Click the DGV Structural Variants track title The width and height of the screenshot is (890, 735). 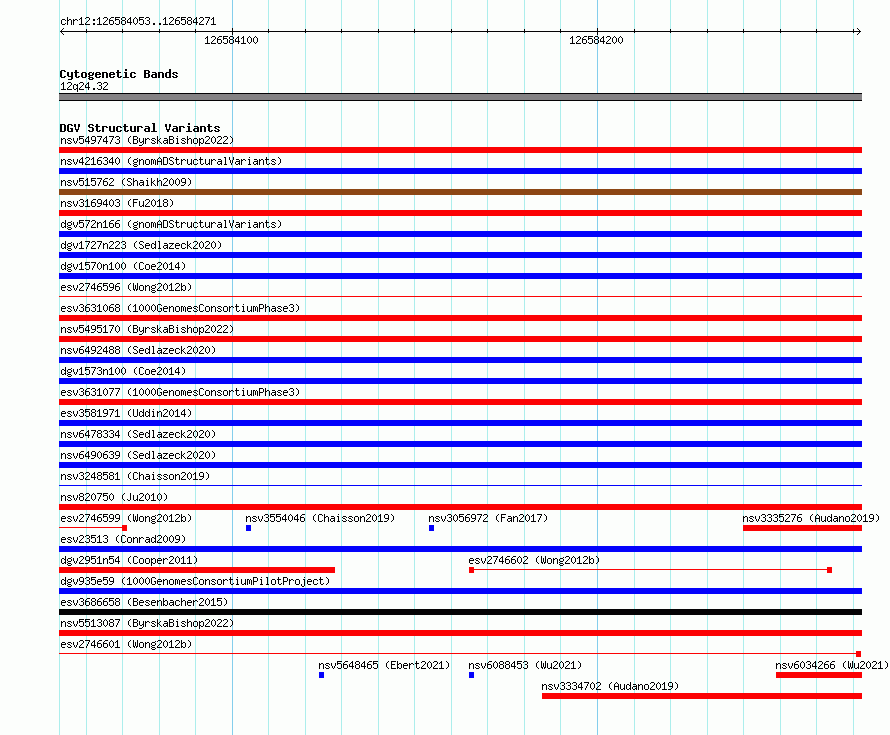(x=140, y=128)
